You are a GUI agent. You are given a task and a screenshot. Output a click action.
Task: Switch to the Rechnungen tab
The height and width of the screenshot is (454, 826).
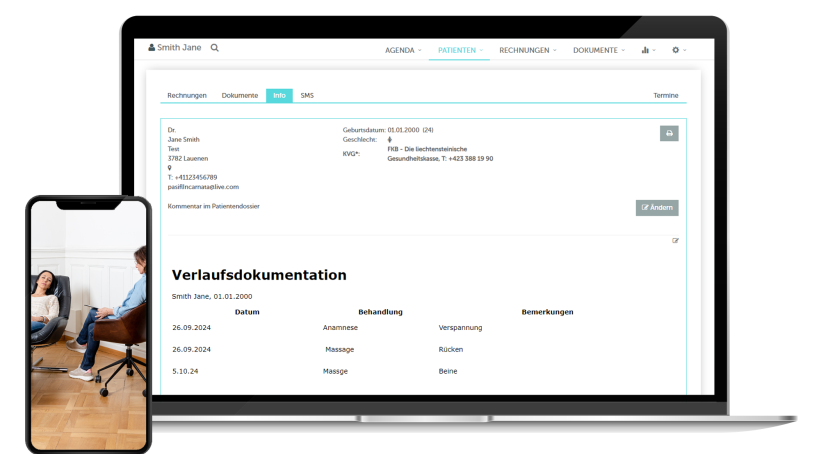(x=187, y=96)
